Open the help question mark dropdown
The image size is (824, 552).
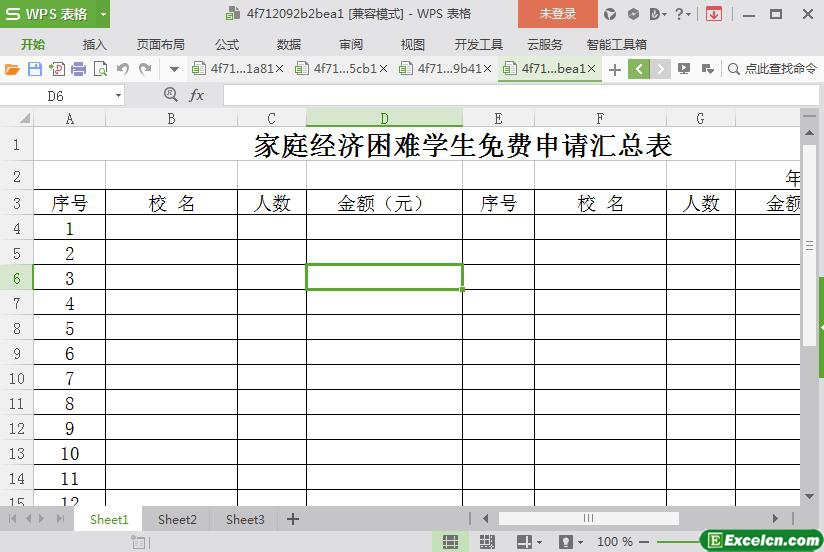click(x=682, y=14)
